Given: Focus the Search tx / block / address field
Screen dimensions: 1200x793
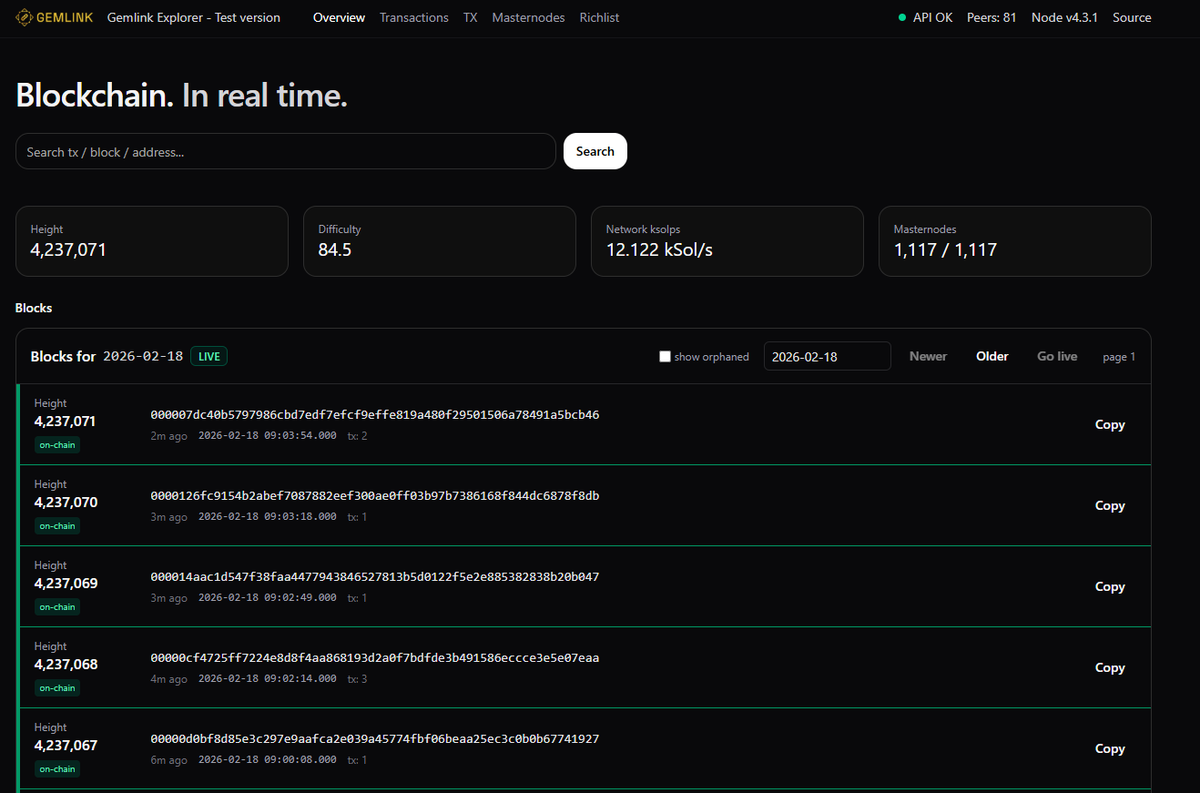Looking at the screenshot, I should pyautogui.click(x=285, y=151).
